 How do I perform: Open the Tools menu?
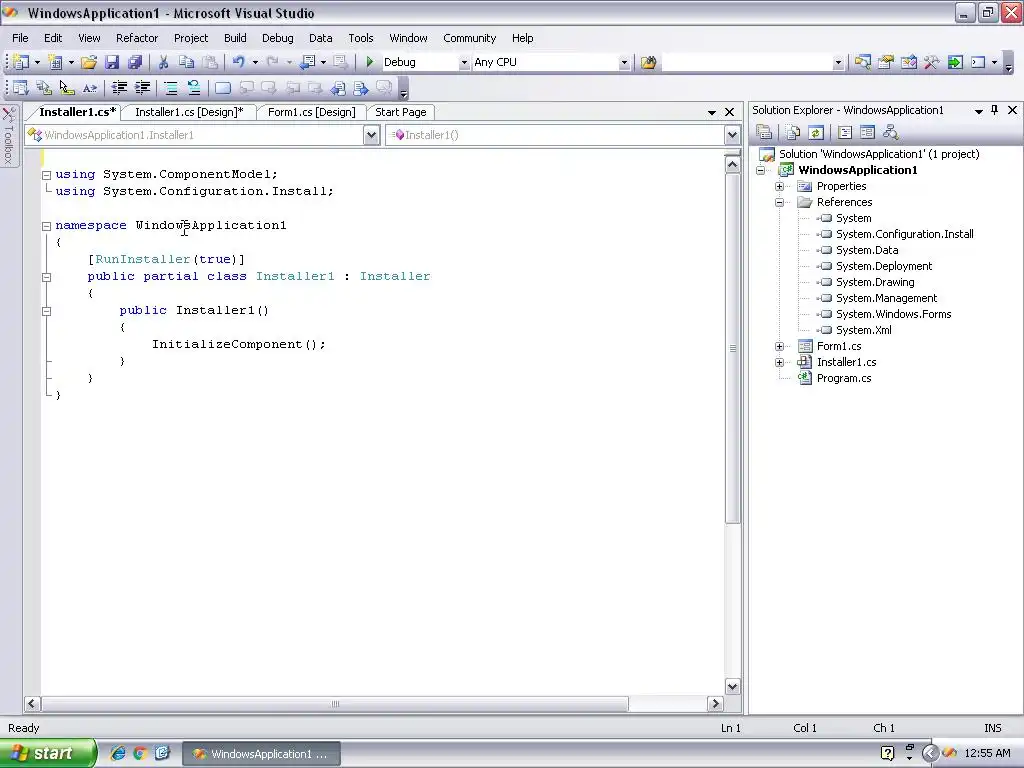[360, 38]
